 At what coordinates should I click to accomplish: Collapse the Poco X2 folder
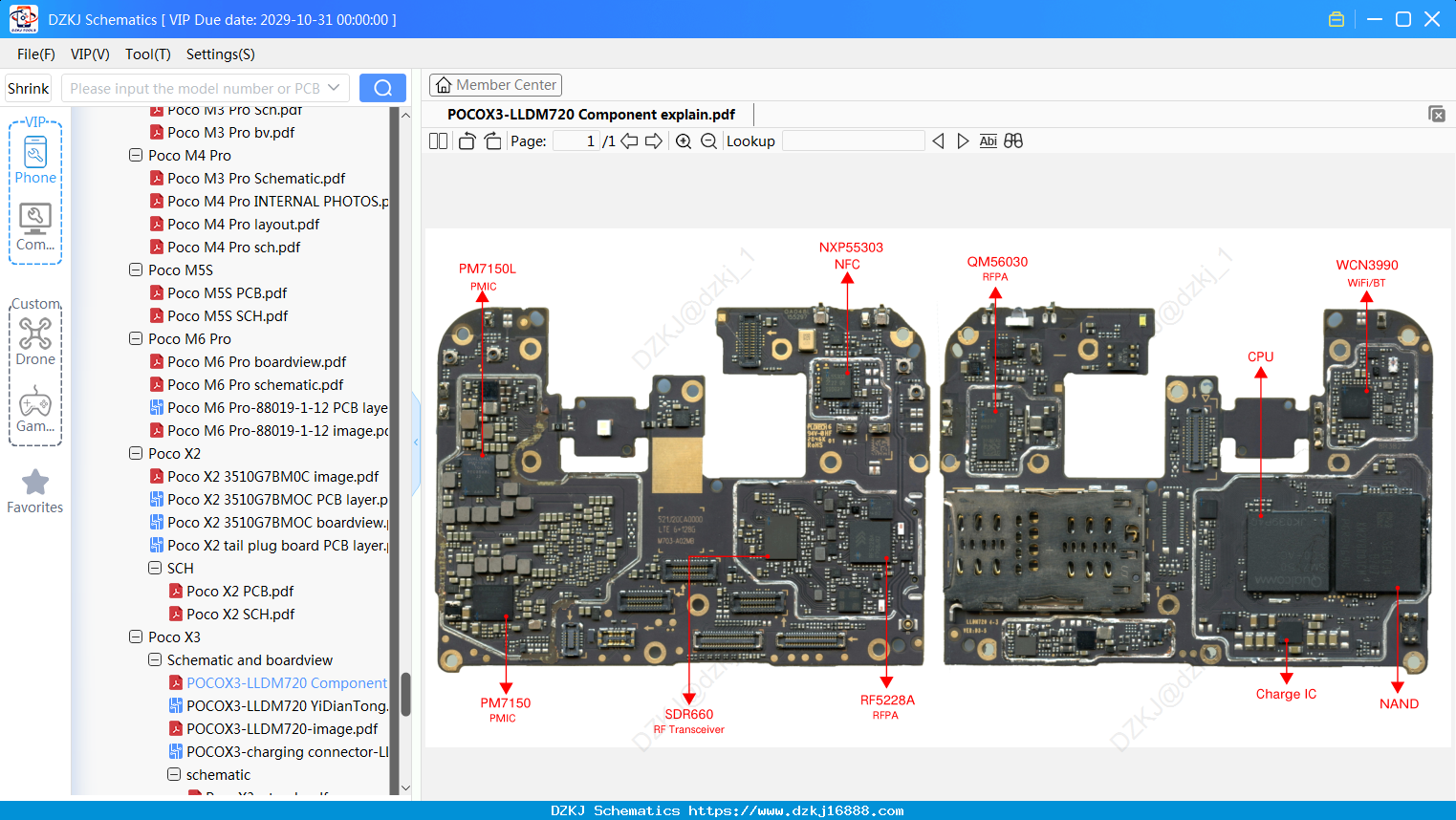(x=136, y=453)
